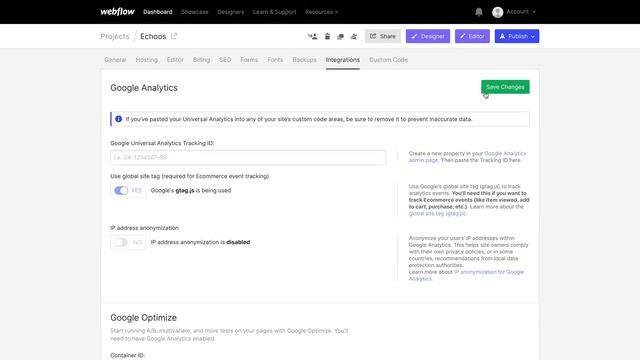Focus the Universal Analytics Tracking ID field
640x360 pixels.
coord(248,158)
